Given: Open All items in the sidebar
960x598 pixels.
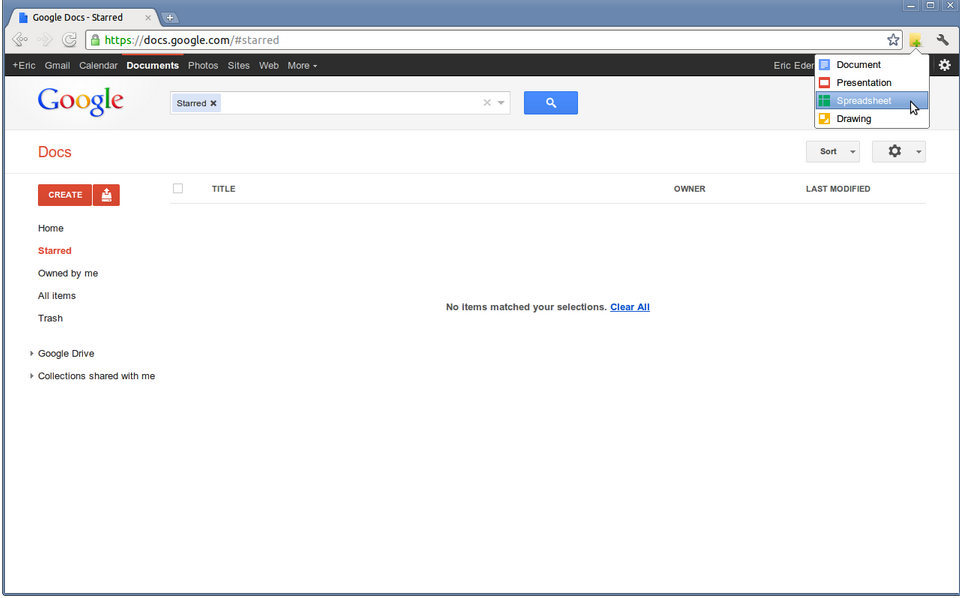Looking at the screenshot, I should tap(57, 296).
